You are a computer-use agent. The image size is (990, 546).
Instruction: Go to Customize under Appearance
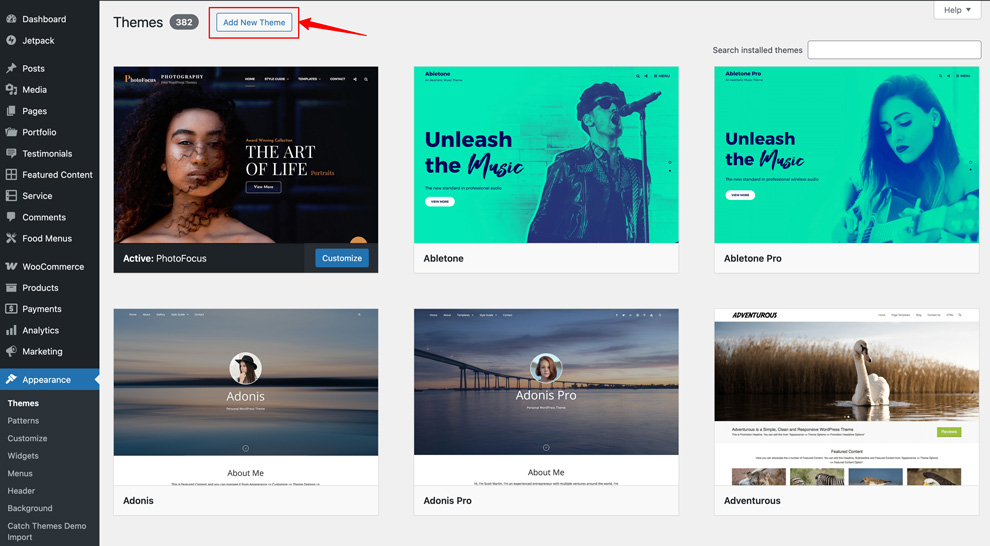tap(27, 438)
